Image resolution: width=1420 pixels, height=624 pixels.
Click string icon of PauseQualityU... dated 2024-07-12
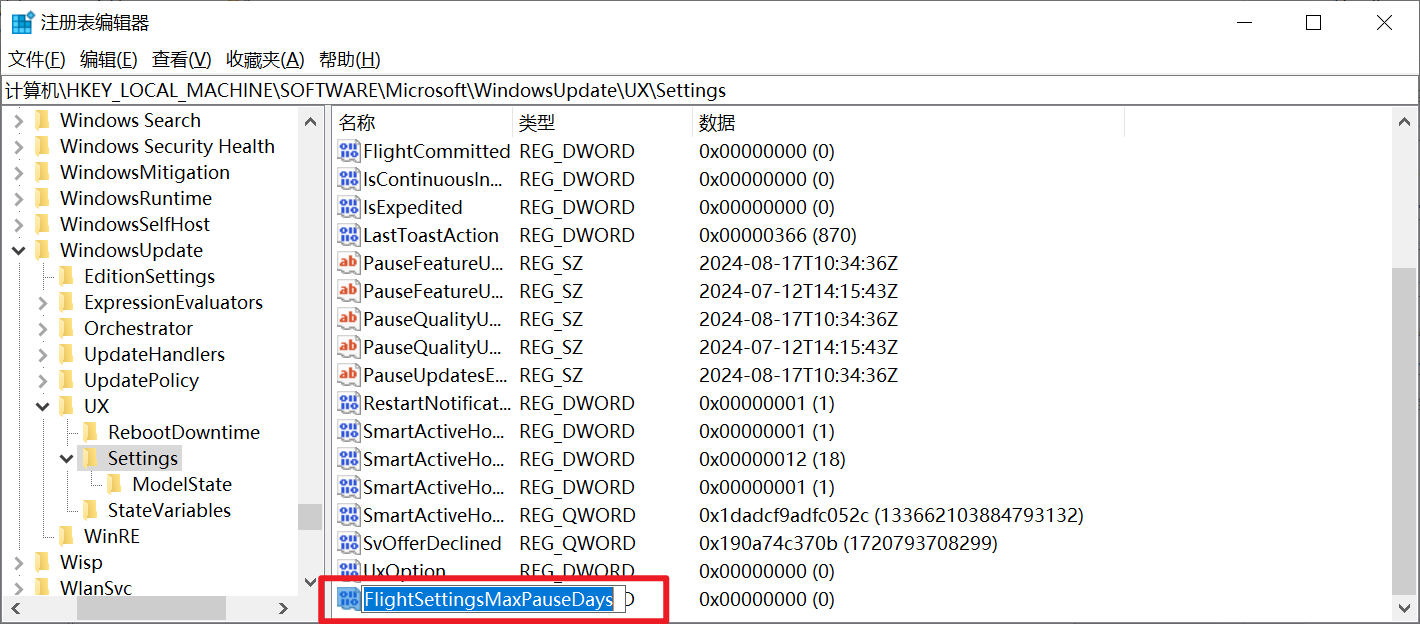[348, 347]
